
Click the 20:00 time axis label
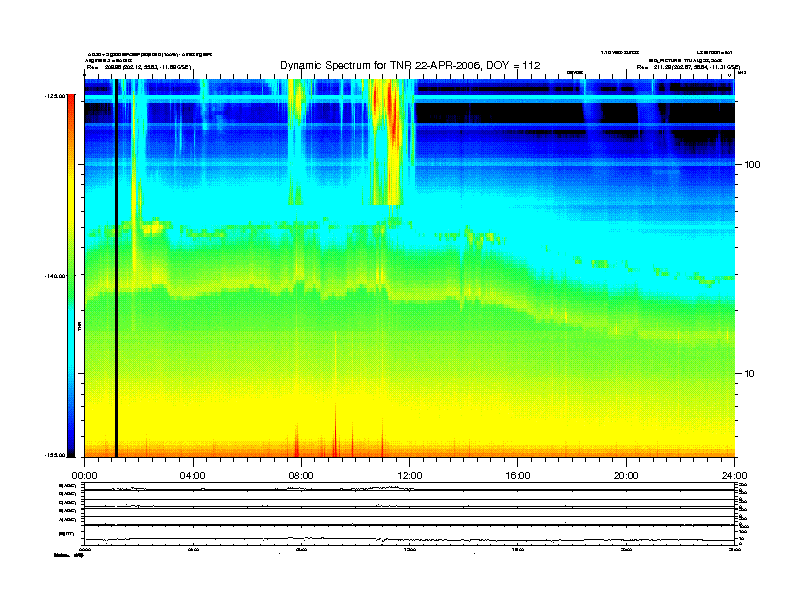(x=626, y=476)
